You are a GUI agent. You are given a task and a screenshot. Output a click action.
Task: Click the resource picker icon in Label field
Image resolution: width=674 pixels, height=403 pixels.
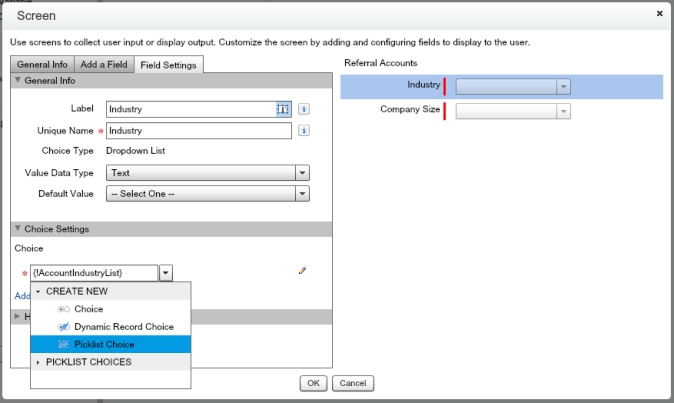click(283, 109)
